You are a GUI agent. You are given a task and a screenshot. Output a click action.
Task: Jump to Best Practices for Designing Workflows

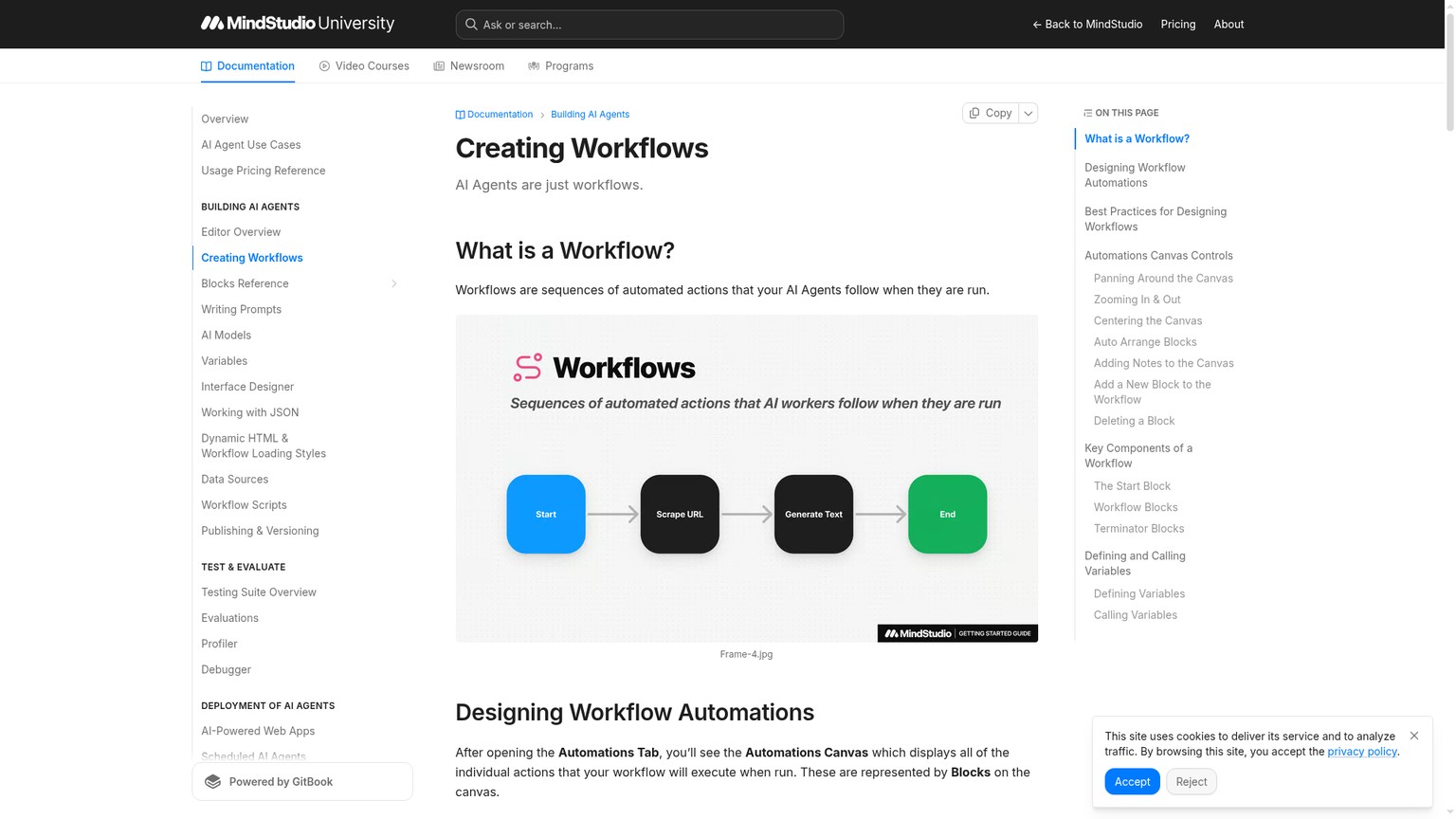1156,219
